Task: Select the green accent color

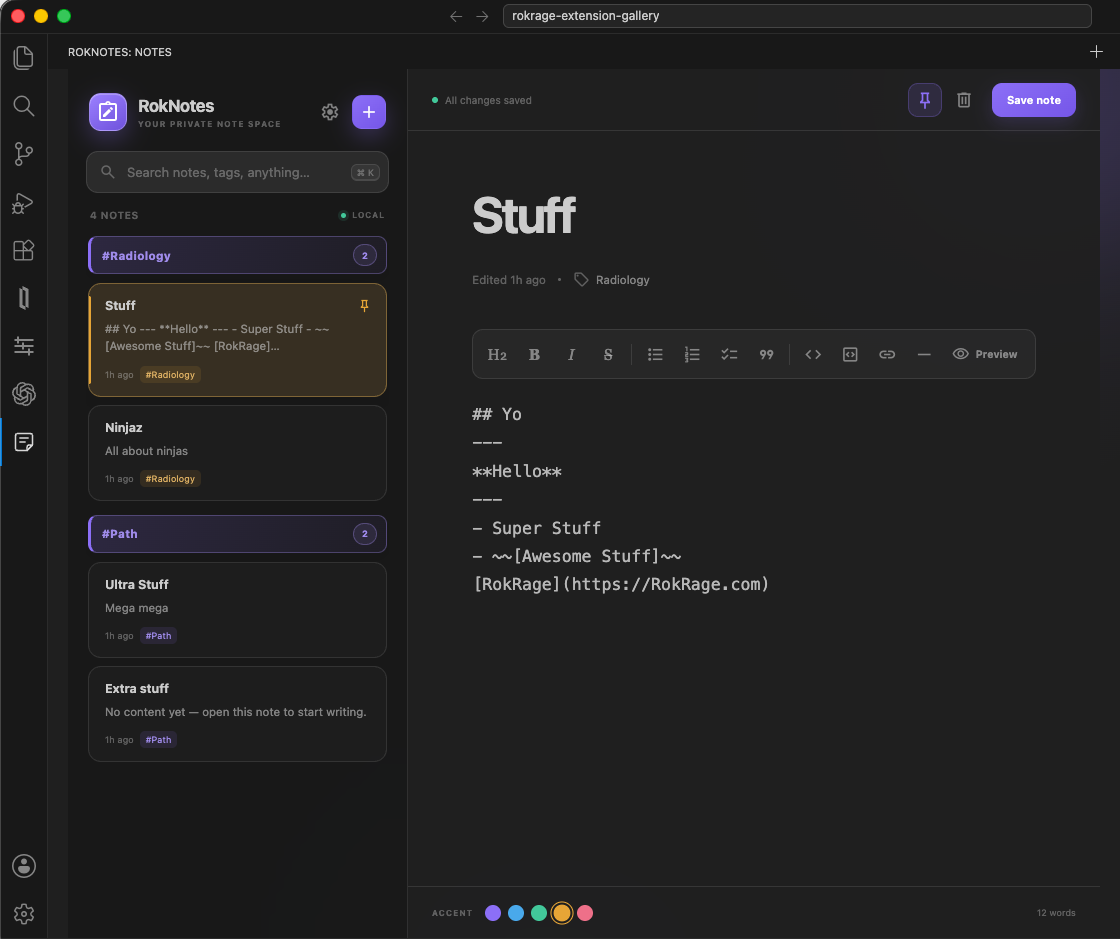Action: point(539,913)
